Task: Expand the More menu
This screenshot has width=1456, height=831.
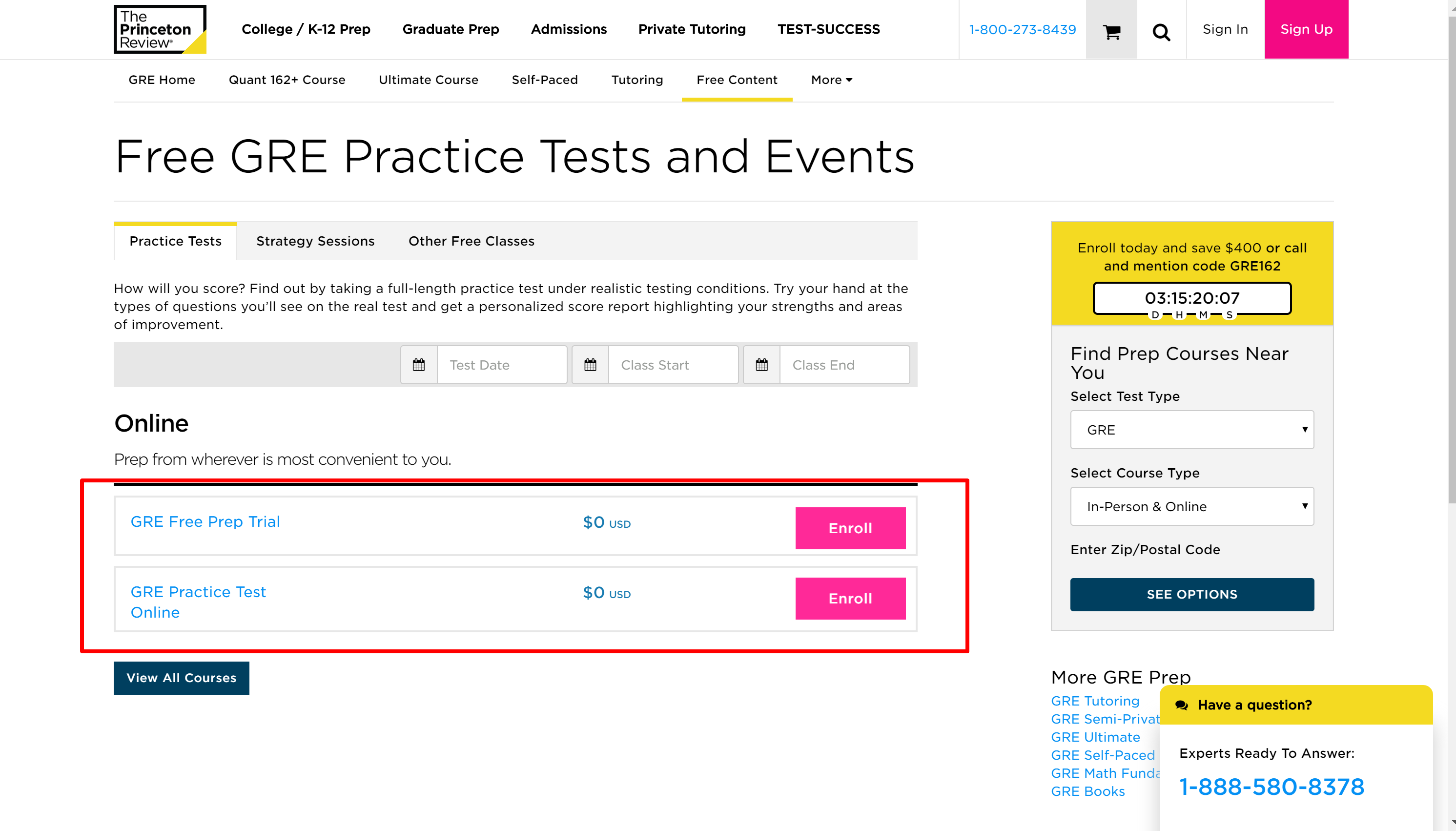Action: point(831,80)
